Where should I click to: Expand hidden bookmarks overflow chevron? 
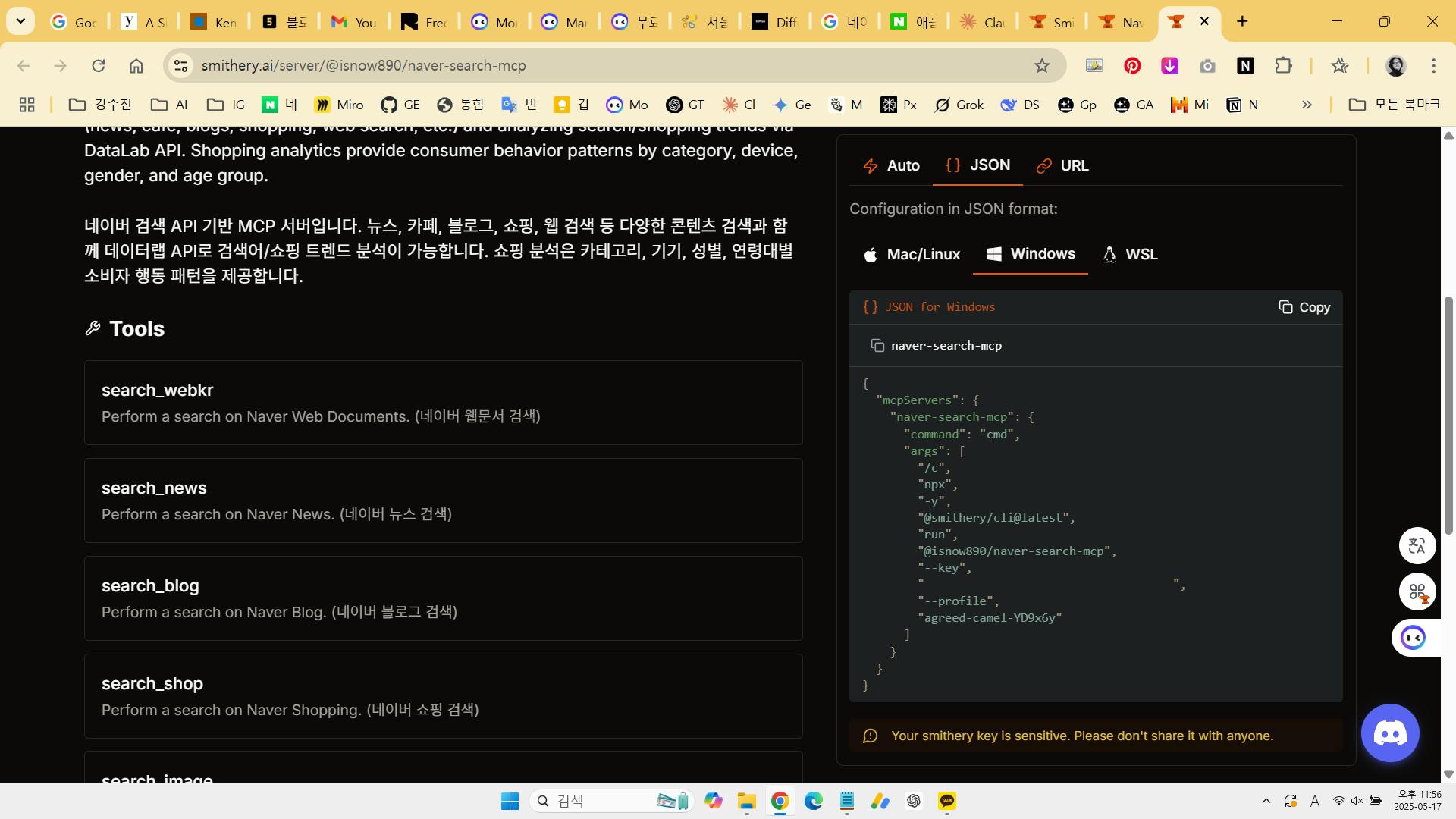[1307, 105]
